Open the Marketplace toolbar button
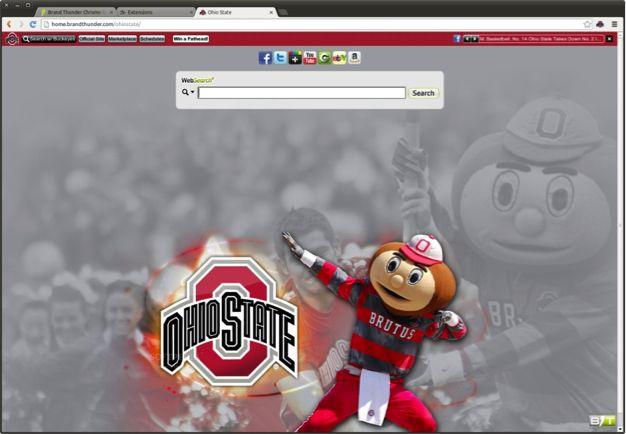This screenshot has height=434, width=626. (122, 39)
